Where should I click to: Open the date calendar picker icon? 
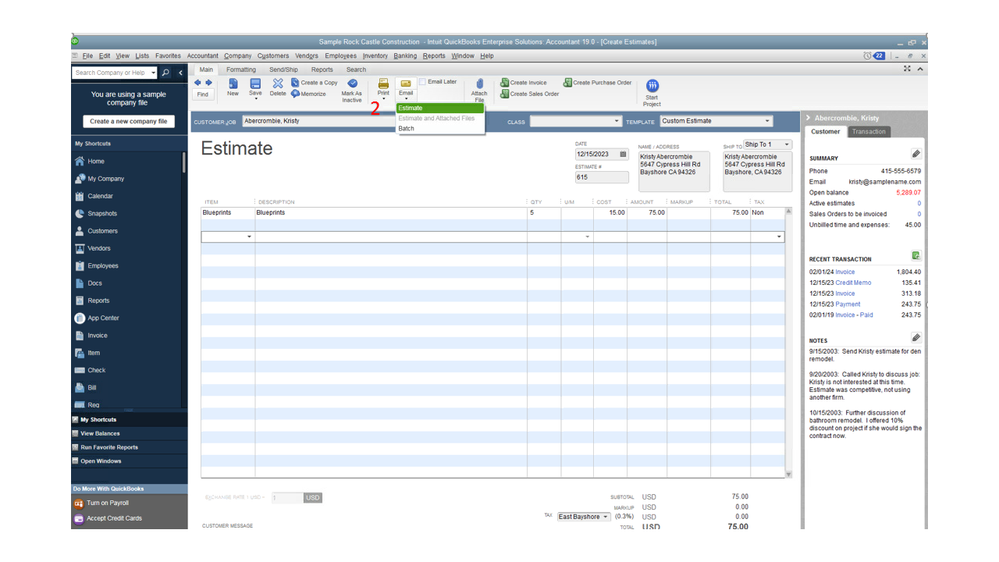tap(623, 155)
